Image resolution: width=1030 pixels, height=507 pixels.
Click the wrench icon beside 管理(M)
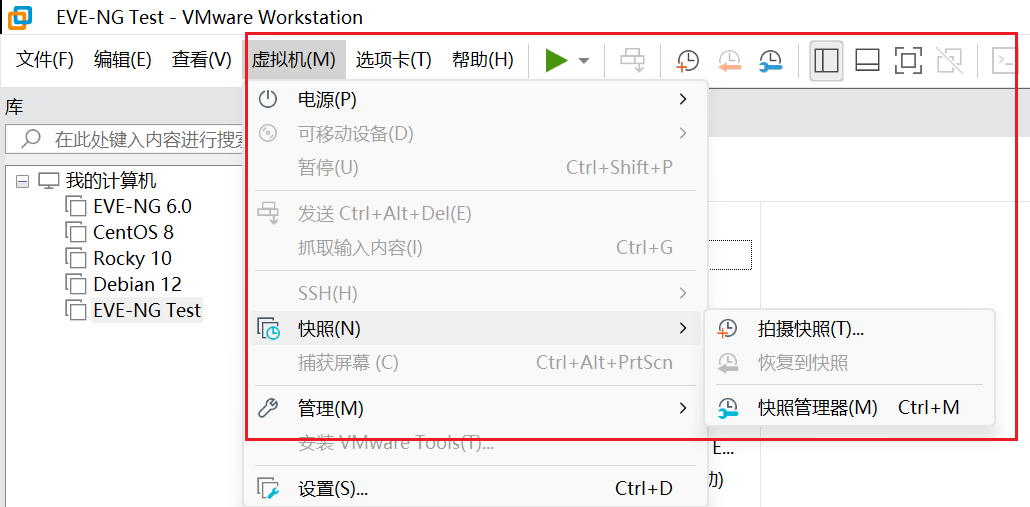[267, 408]
